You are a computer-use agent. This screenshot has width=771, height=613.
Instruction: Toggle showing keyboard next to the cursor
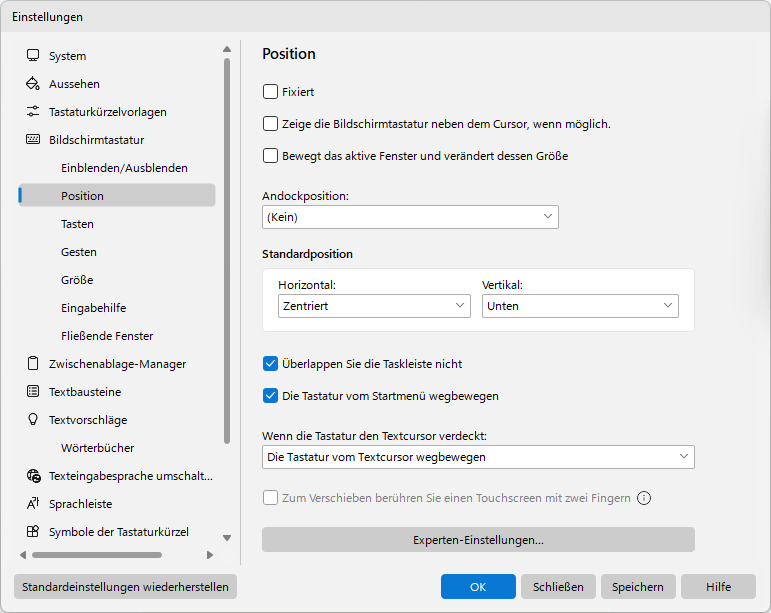pyautogui.click(x=270, y=124)
